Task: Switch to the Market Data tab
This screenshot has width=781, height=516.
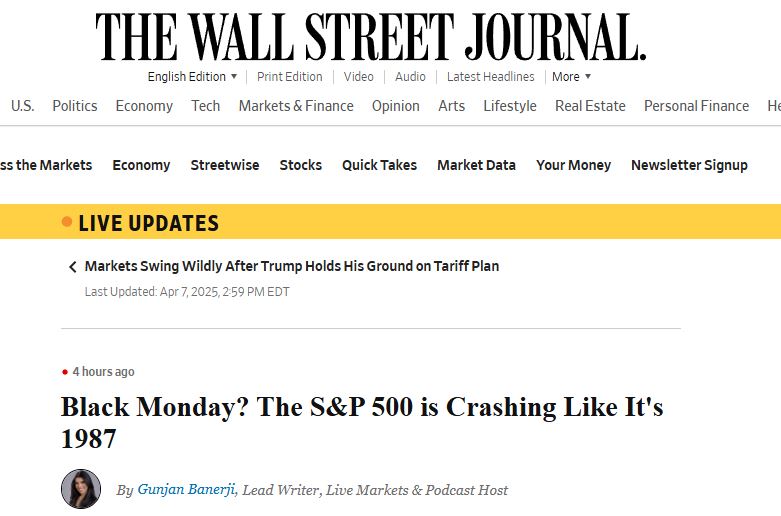Action: click(476, 165)
